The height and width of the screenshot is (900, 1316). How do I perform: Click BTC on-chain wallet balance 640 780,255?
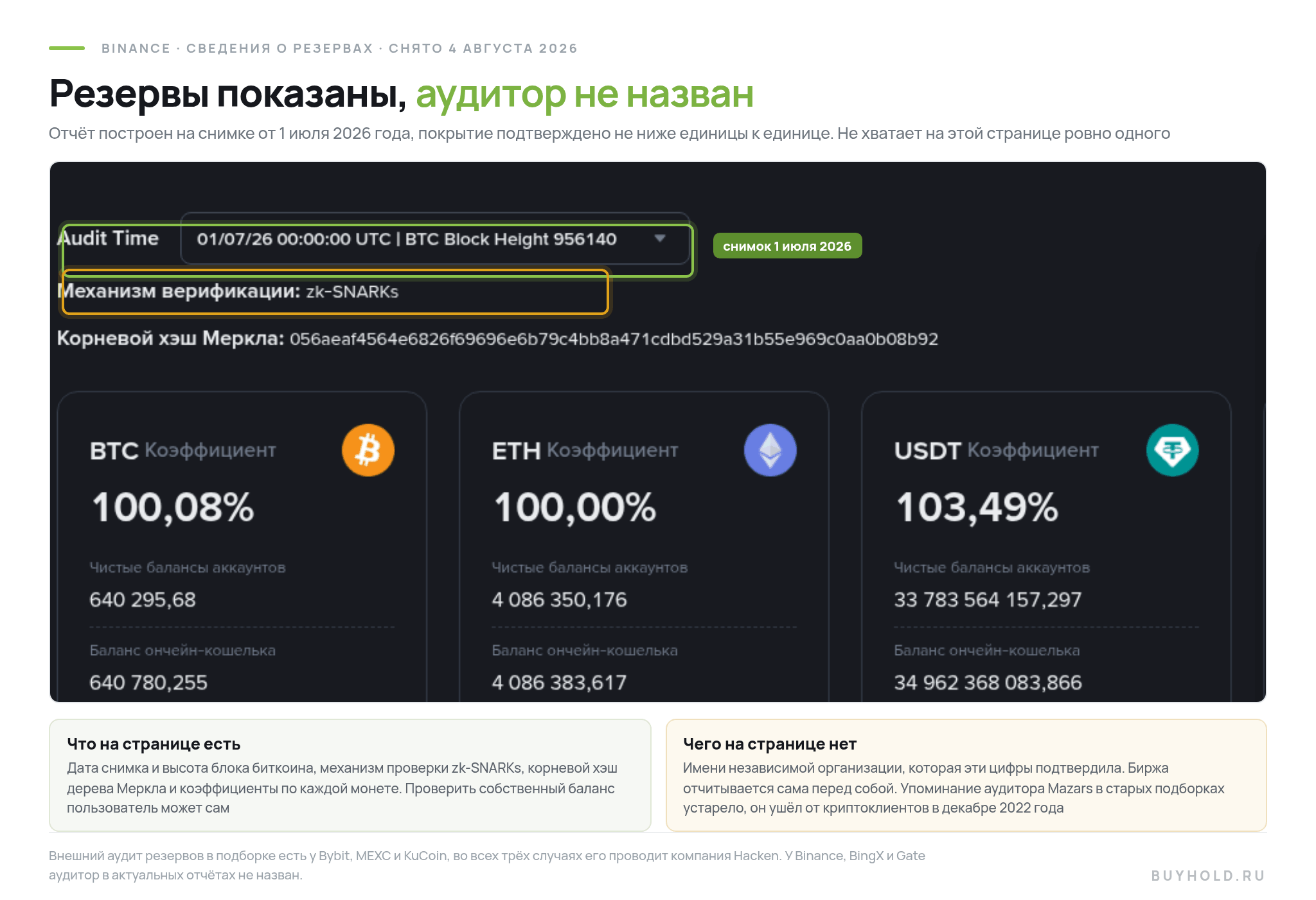pos(148,683)
